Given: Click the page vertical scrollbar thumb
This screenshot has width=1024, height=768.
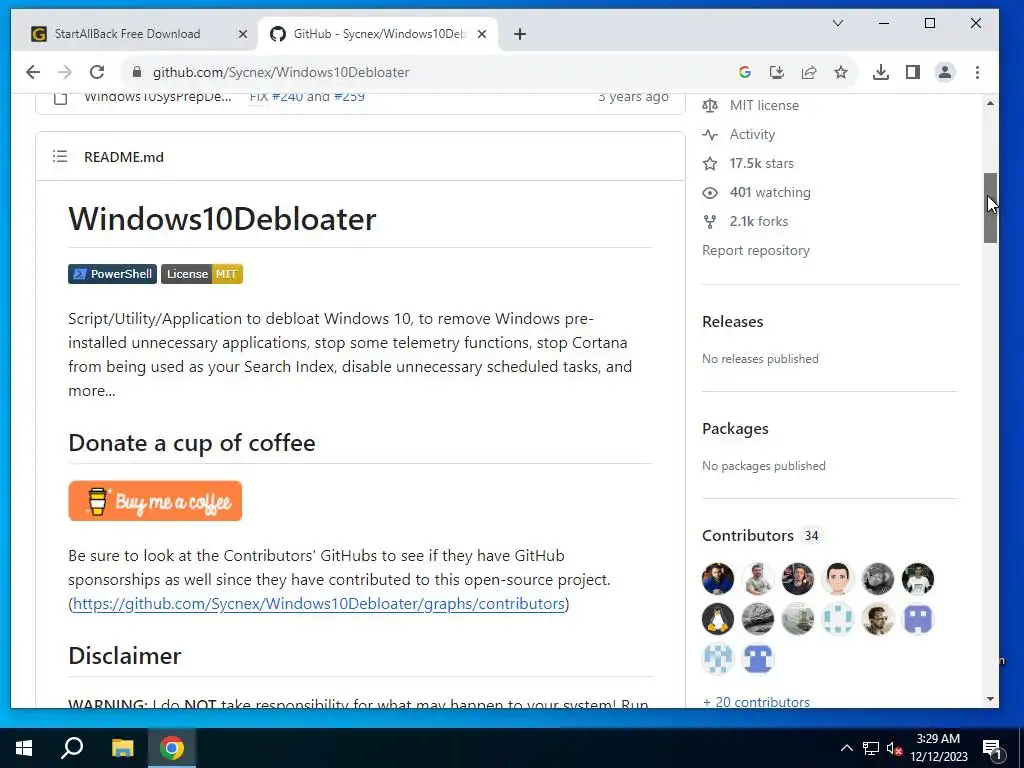Looking at the screenshot, I should (x=991, y=208).
